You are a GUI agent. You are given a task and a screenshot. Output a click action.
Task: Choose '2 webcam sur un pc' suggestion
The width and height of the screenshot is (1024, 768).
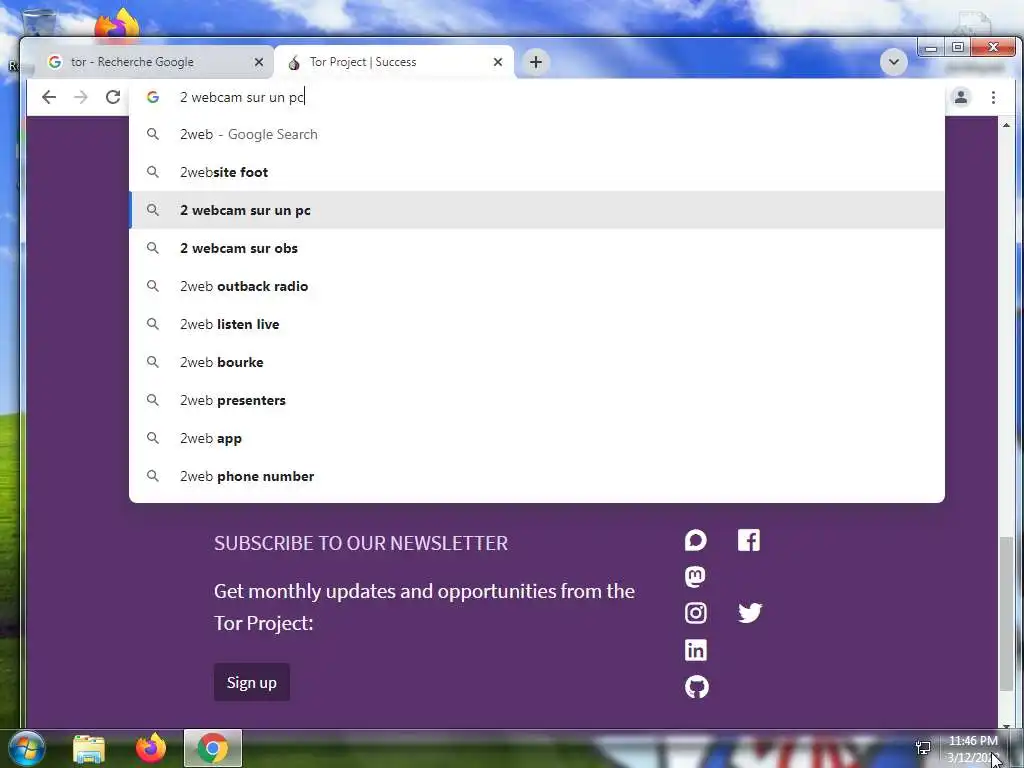[x=537, y=210]
